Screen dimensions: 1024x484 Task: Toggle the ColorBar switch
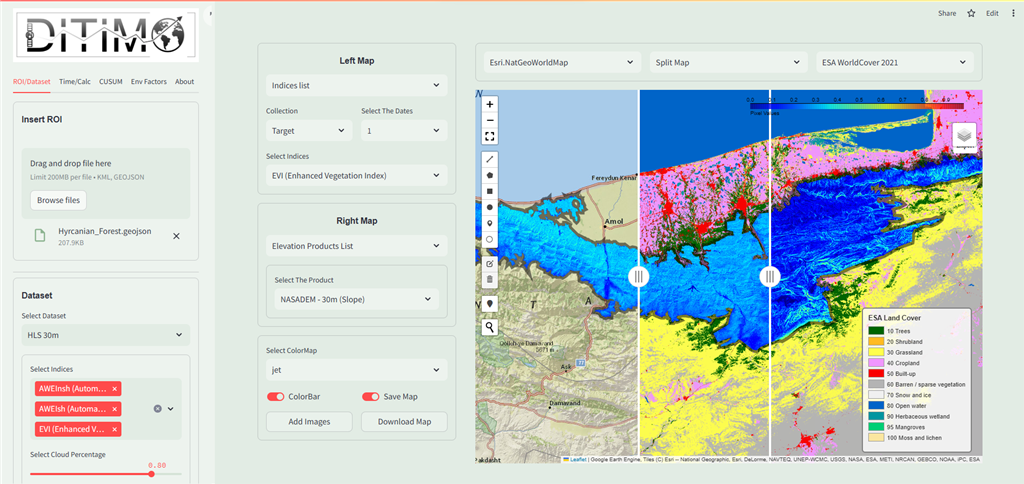click(276, 397)
